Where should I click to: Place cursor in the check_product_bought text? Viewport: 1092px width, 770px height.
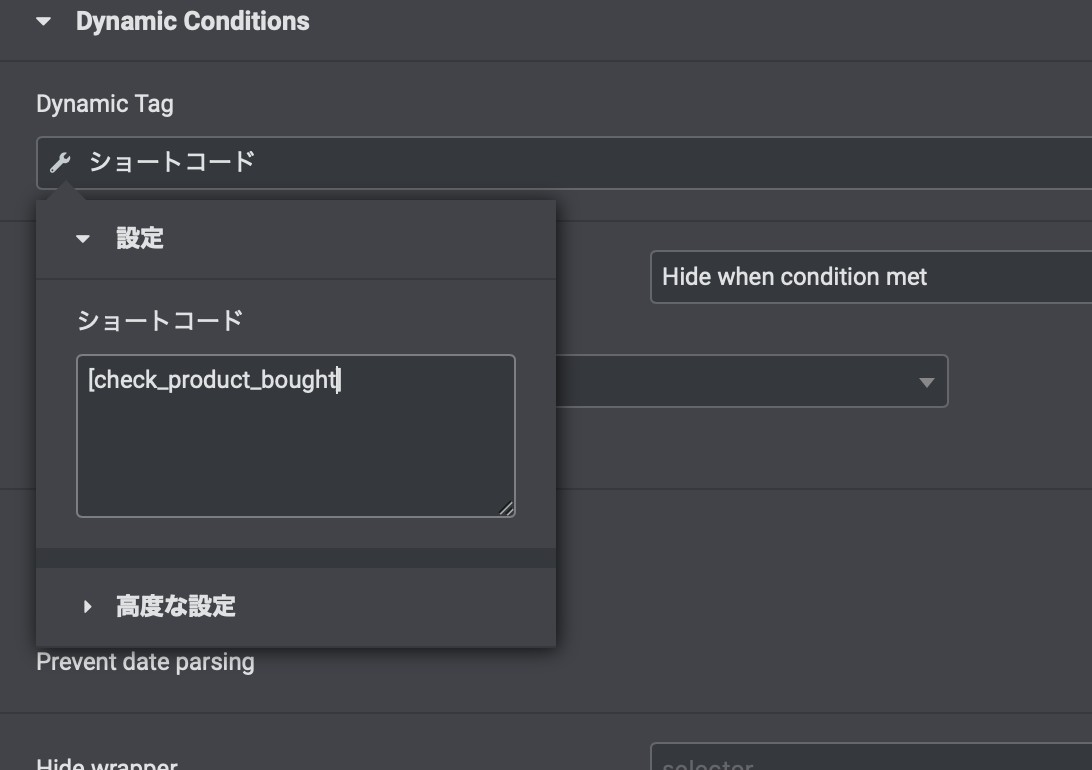tap(212, 380)
